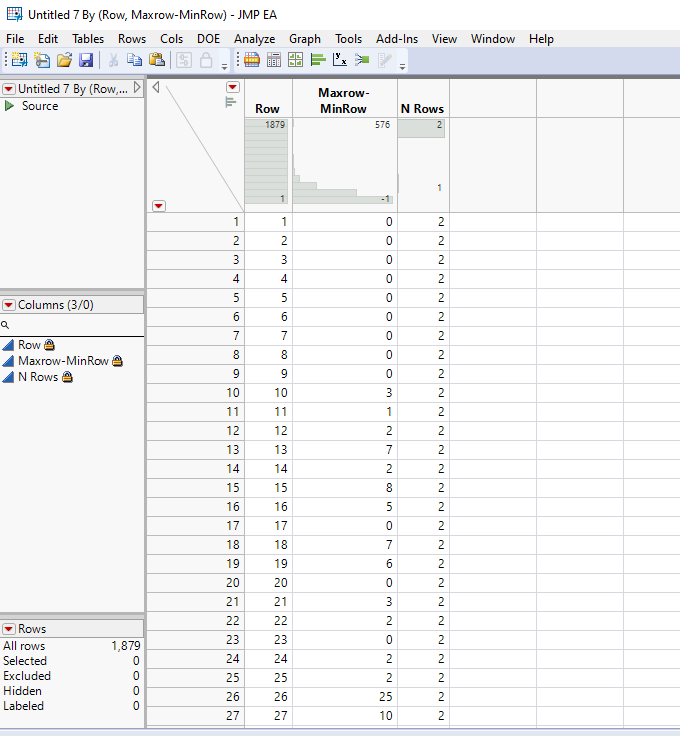Viewport: 680px width, 736px height.
Task: Launch Distribution with green bars icon
Action: click(x=318, y=60)
